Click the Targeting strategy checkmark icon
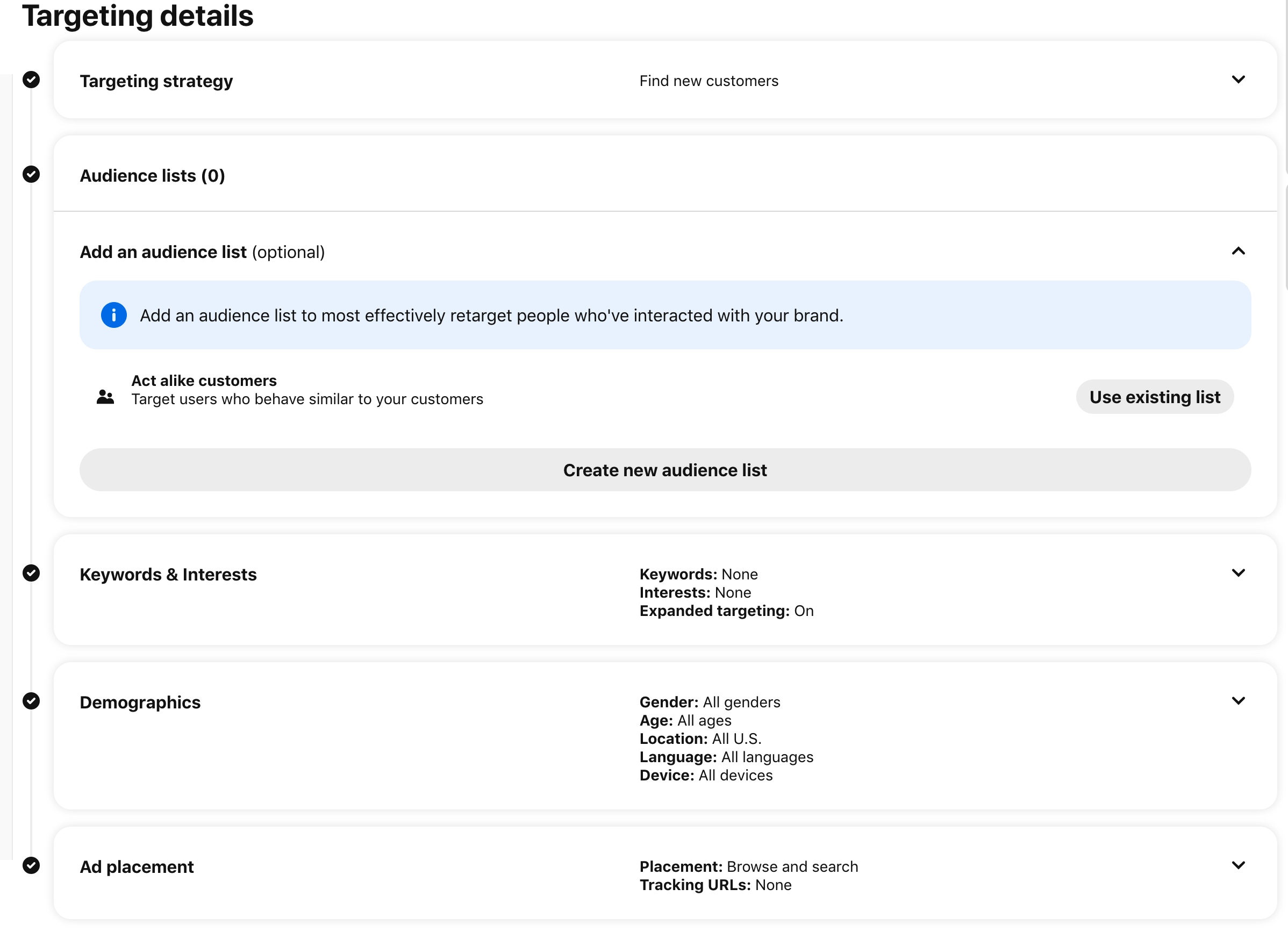The width and height of the screenshot is (1288, 932). (31, 80)
